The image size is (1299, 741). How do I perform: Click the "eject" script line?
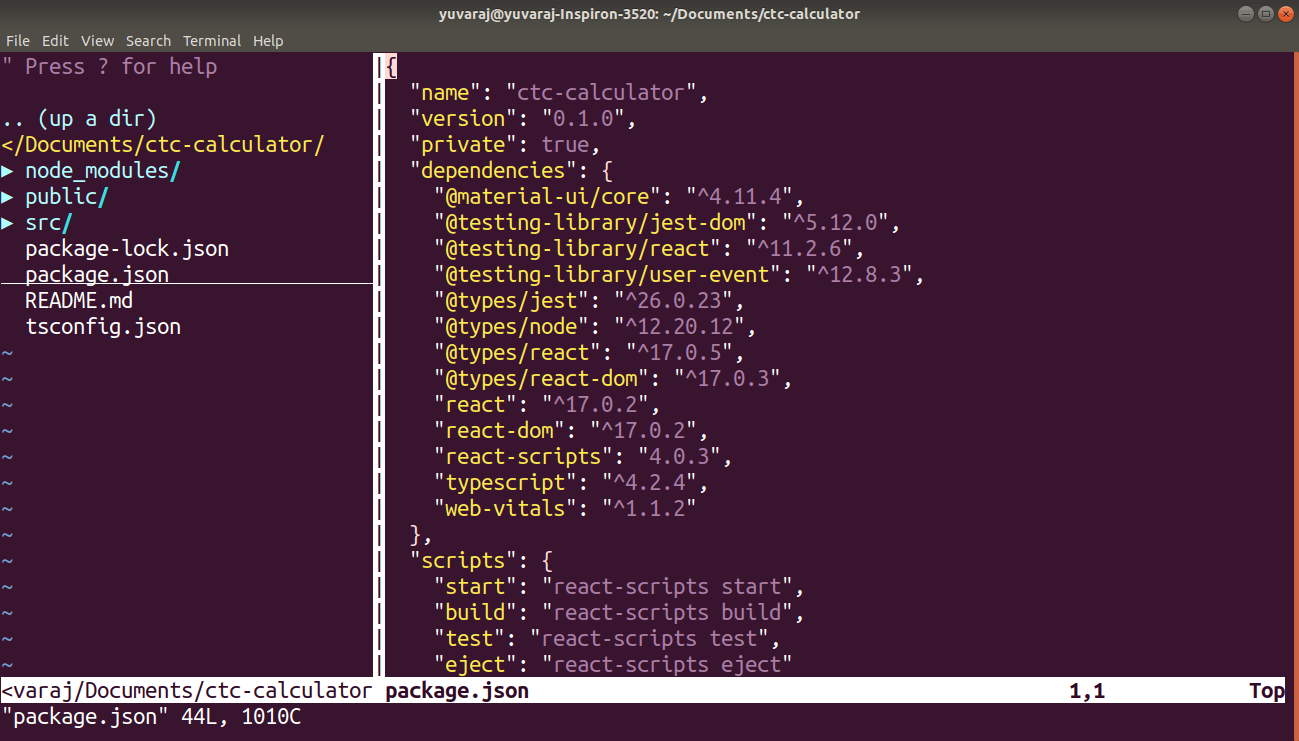[614, 665]
